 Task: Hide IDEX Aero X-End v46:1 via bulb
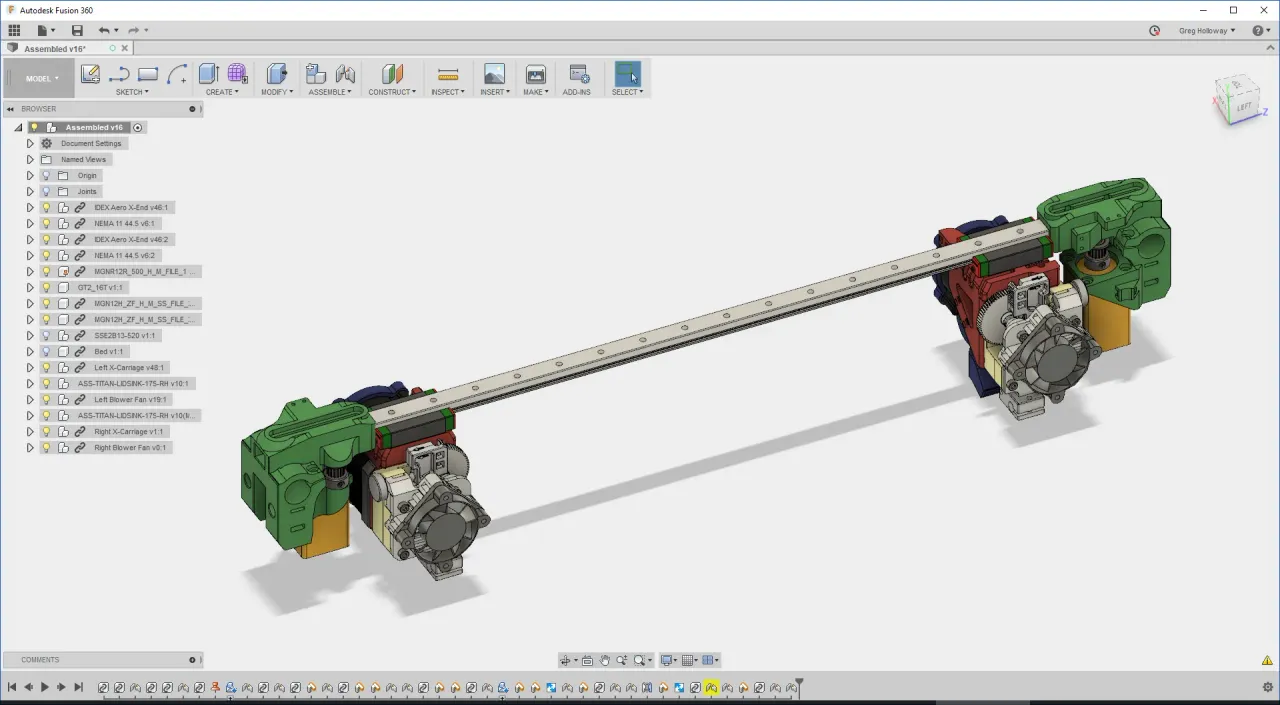(x=45, y=207)
